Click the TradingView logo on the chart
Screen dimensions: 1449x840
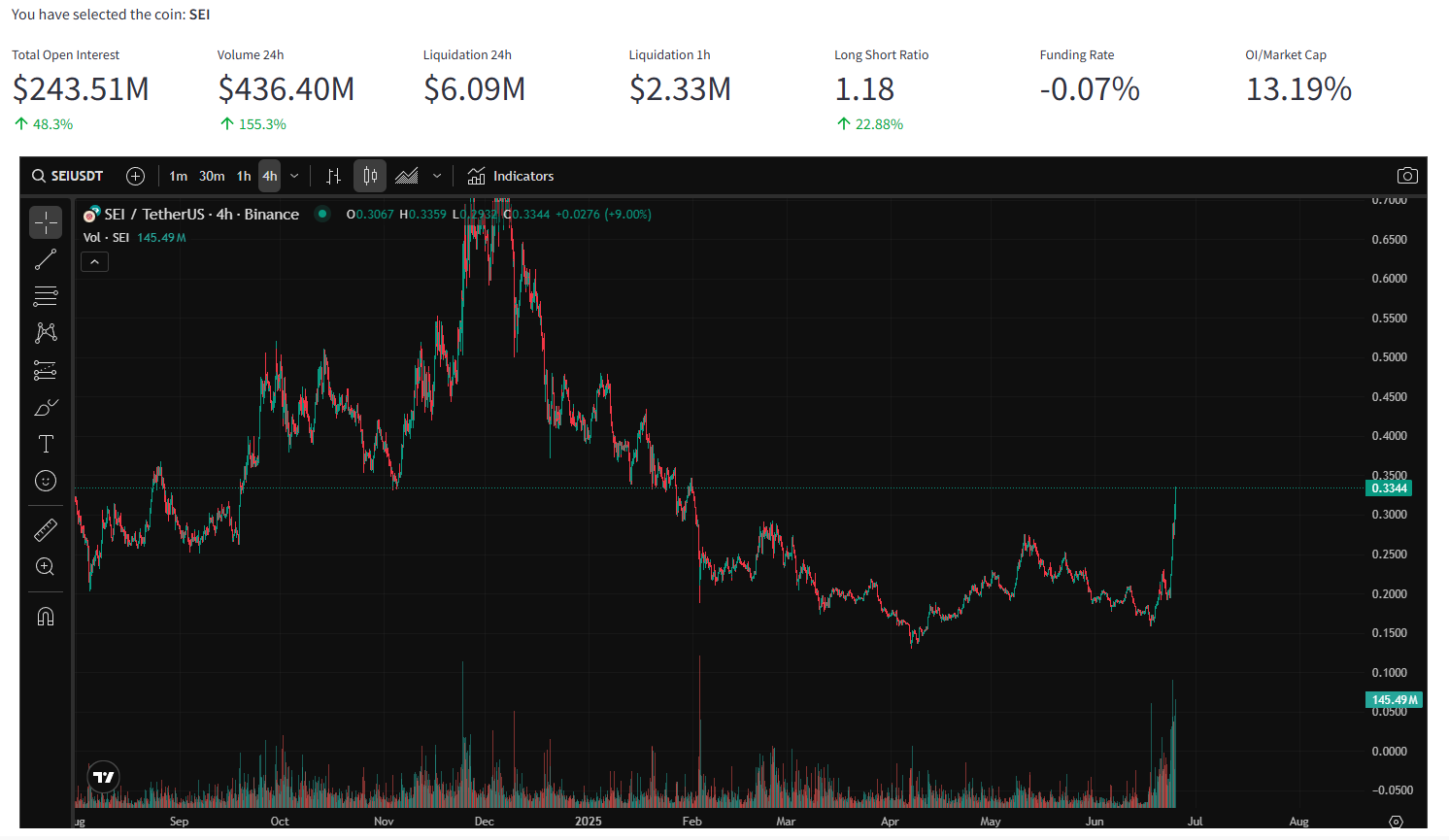(103, 776)
